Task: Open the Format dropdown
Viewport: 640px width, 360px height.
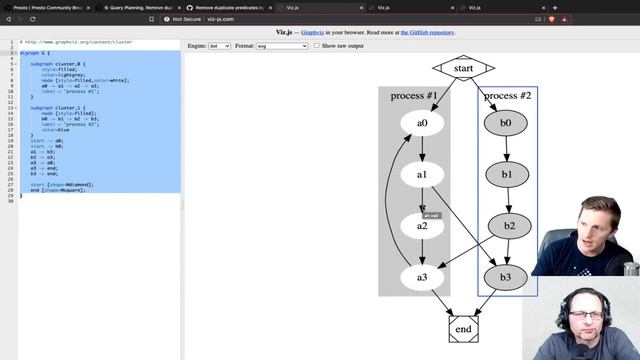Action: pyautogui.click(x=282, y=46)
